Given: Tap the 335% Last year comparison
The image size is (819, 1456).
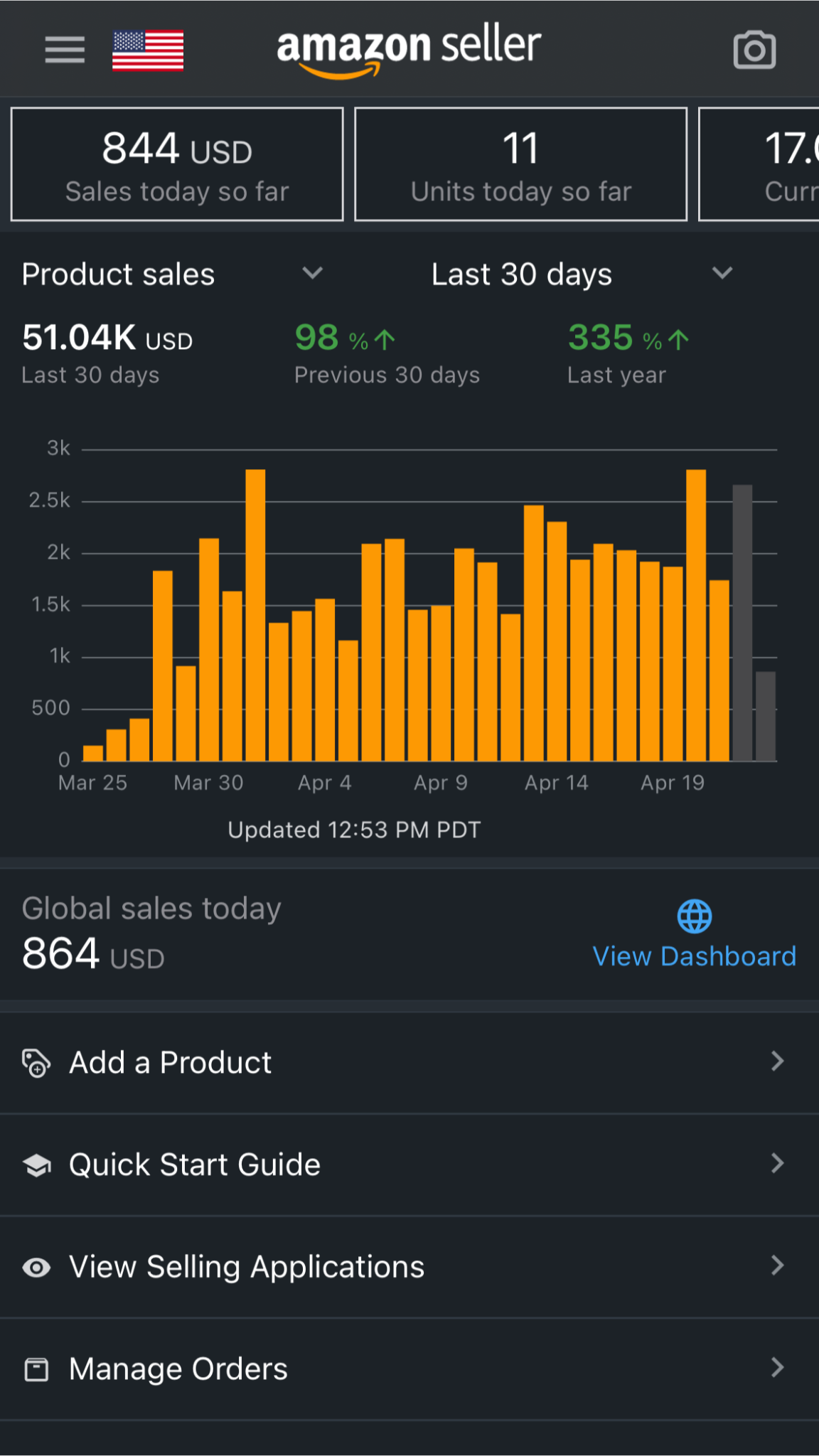Looking at the screenshot, I should 628,353.
